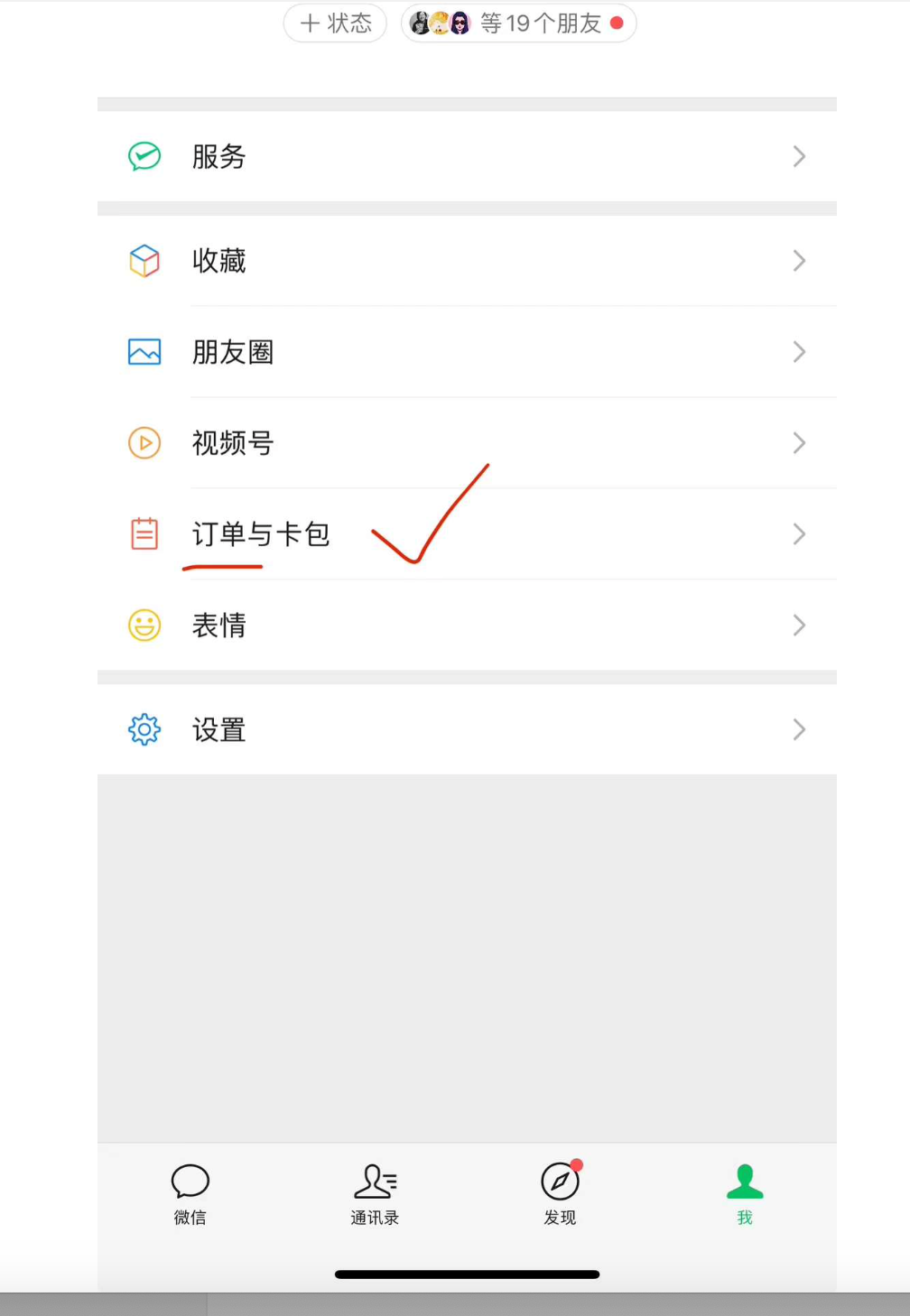This screenshot has width=910, height=1316.
Task: Tap the Moments (朋友圈) picture icon
Action: point(144,352)
